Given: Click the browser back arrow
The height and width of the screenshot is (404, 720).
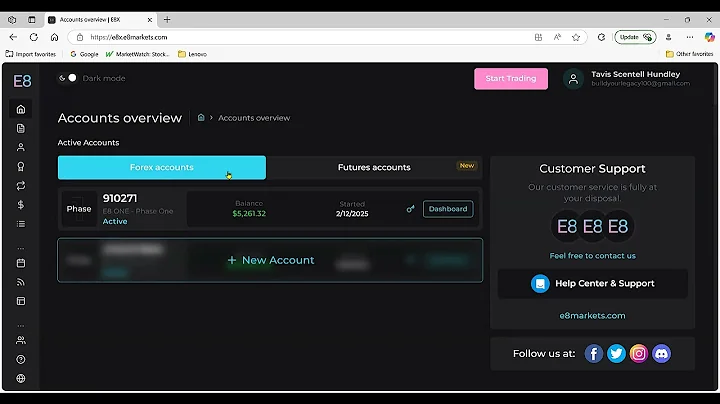Looking at the screenshot, I should 13,37.
